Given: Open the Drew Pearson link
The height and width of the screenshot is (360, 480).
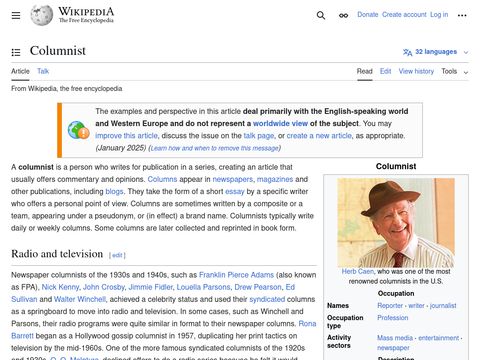Looking at the screenshot, I should tap(258, 287).
